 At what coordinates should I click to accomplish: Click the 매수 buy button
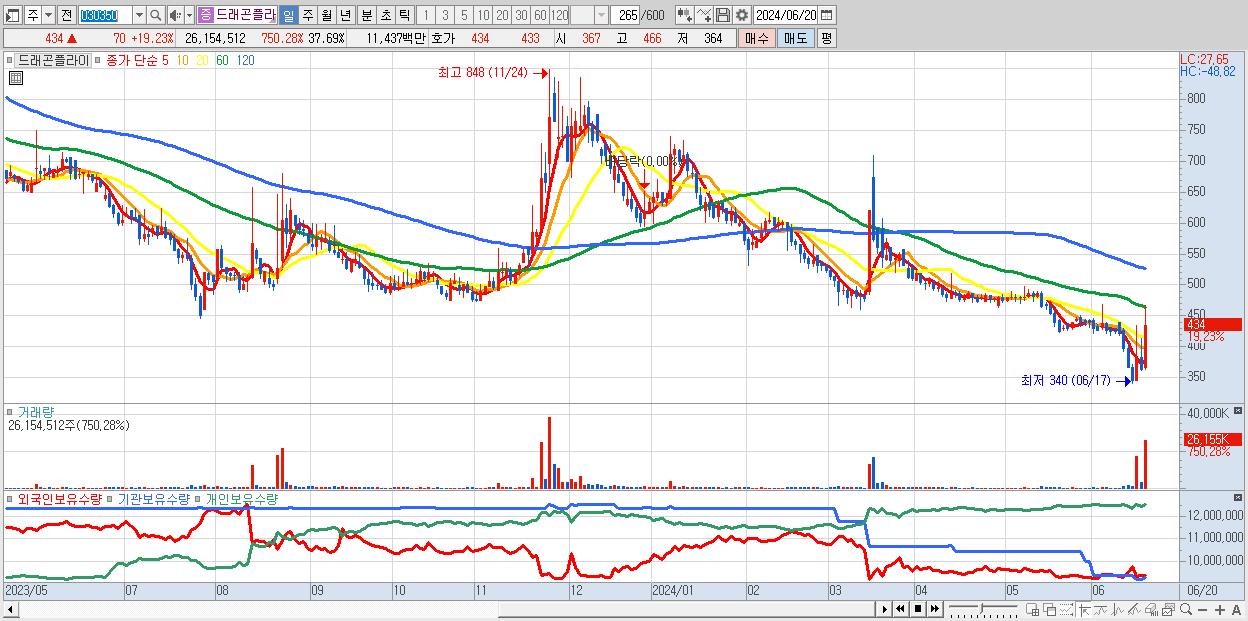tap(755, 38)
